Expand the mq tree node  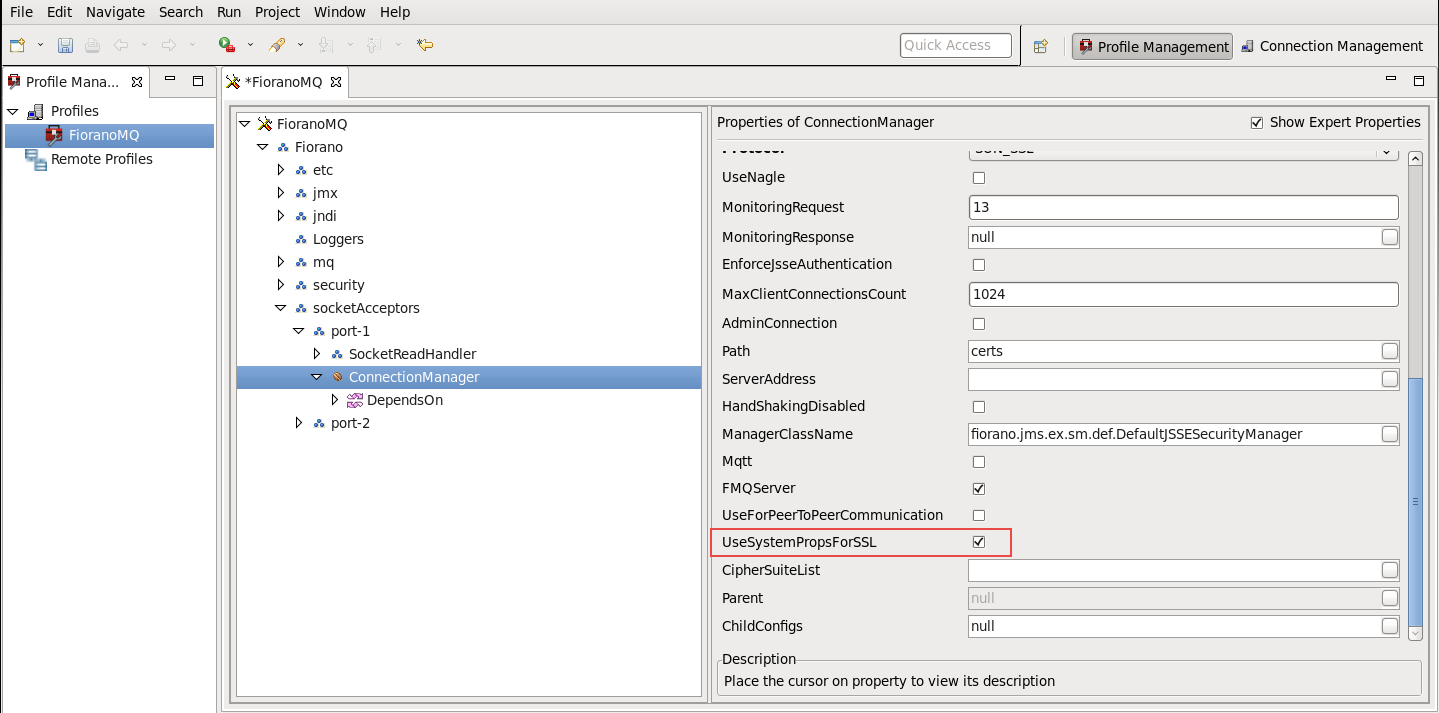point(281,262)
